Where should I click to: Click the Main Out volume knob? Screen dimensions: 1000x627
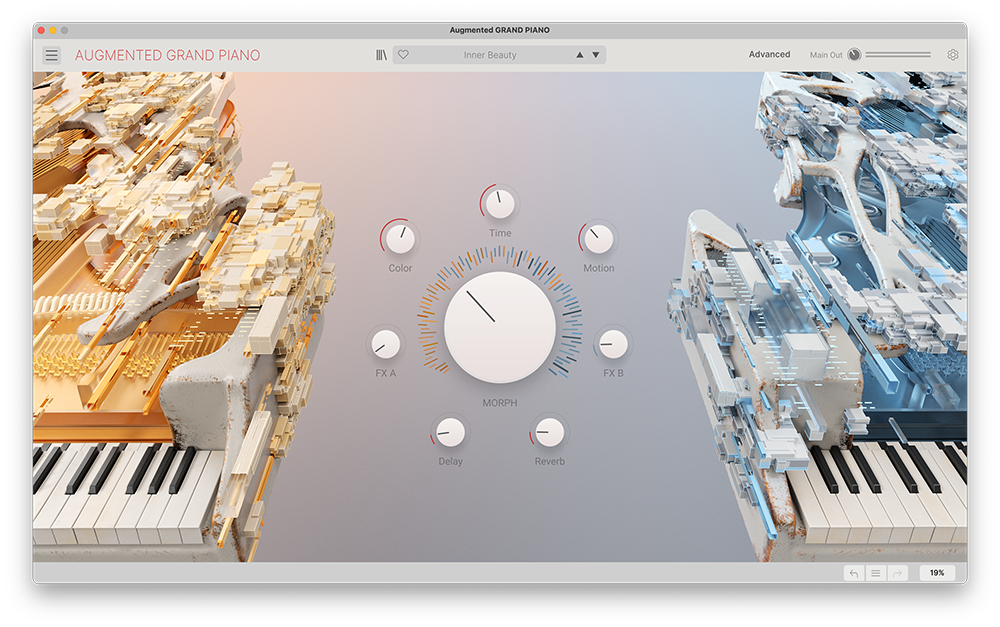854,55
